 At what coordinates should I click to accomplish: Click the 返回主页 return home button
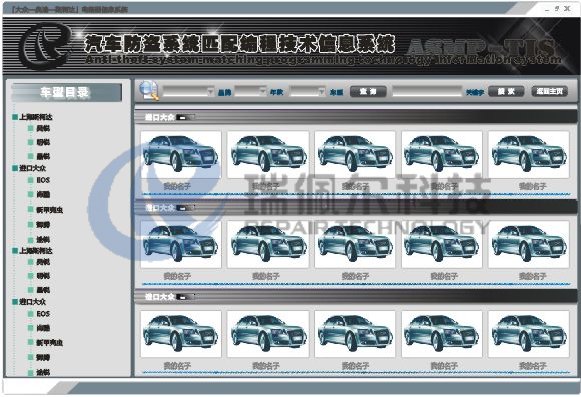(x=550, y=91)
